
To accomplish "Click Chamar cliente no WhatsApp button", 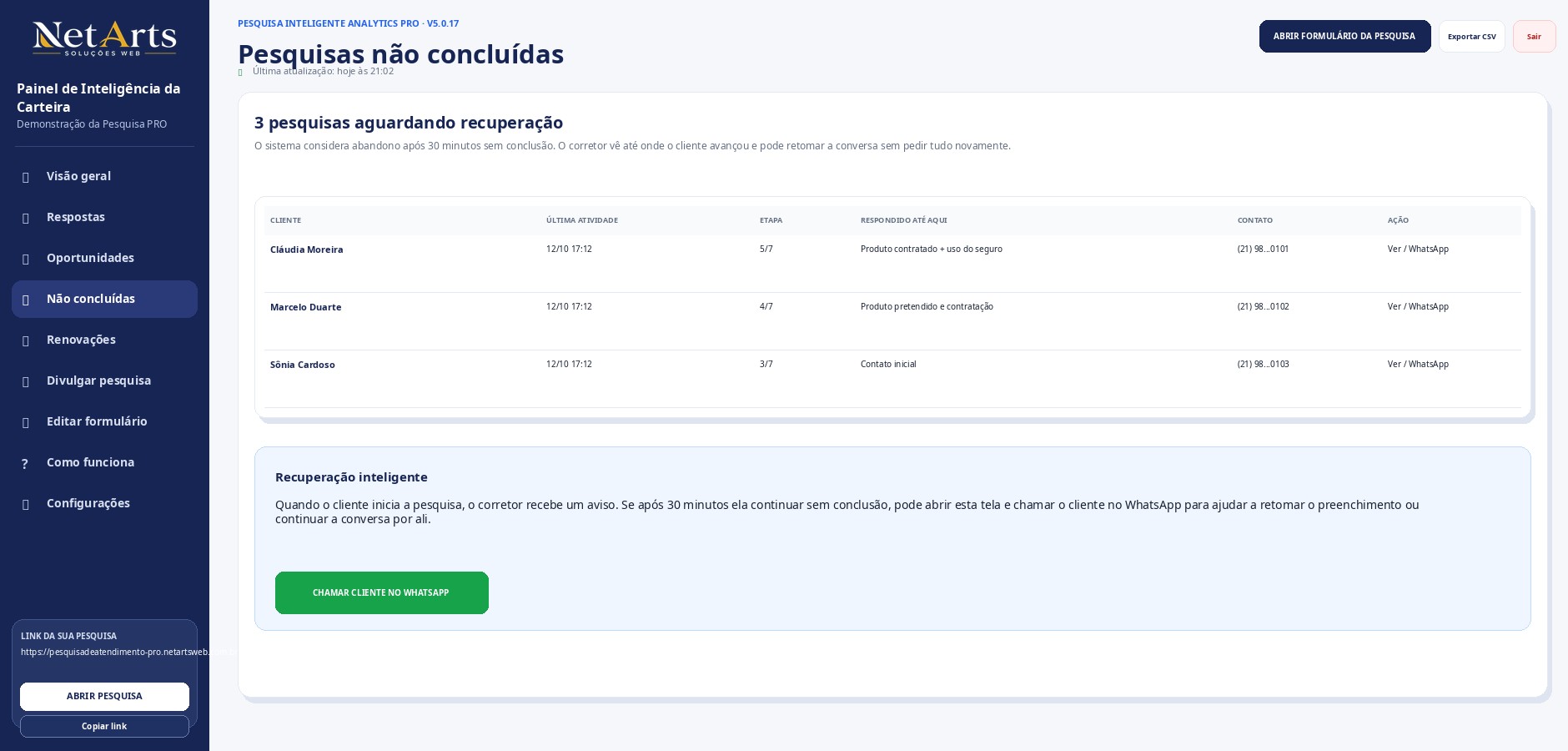I will 382,592.
